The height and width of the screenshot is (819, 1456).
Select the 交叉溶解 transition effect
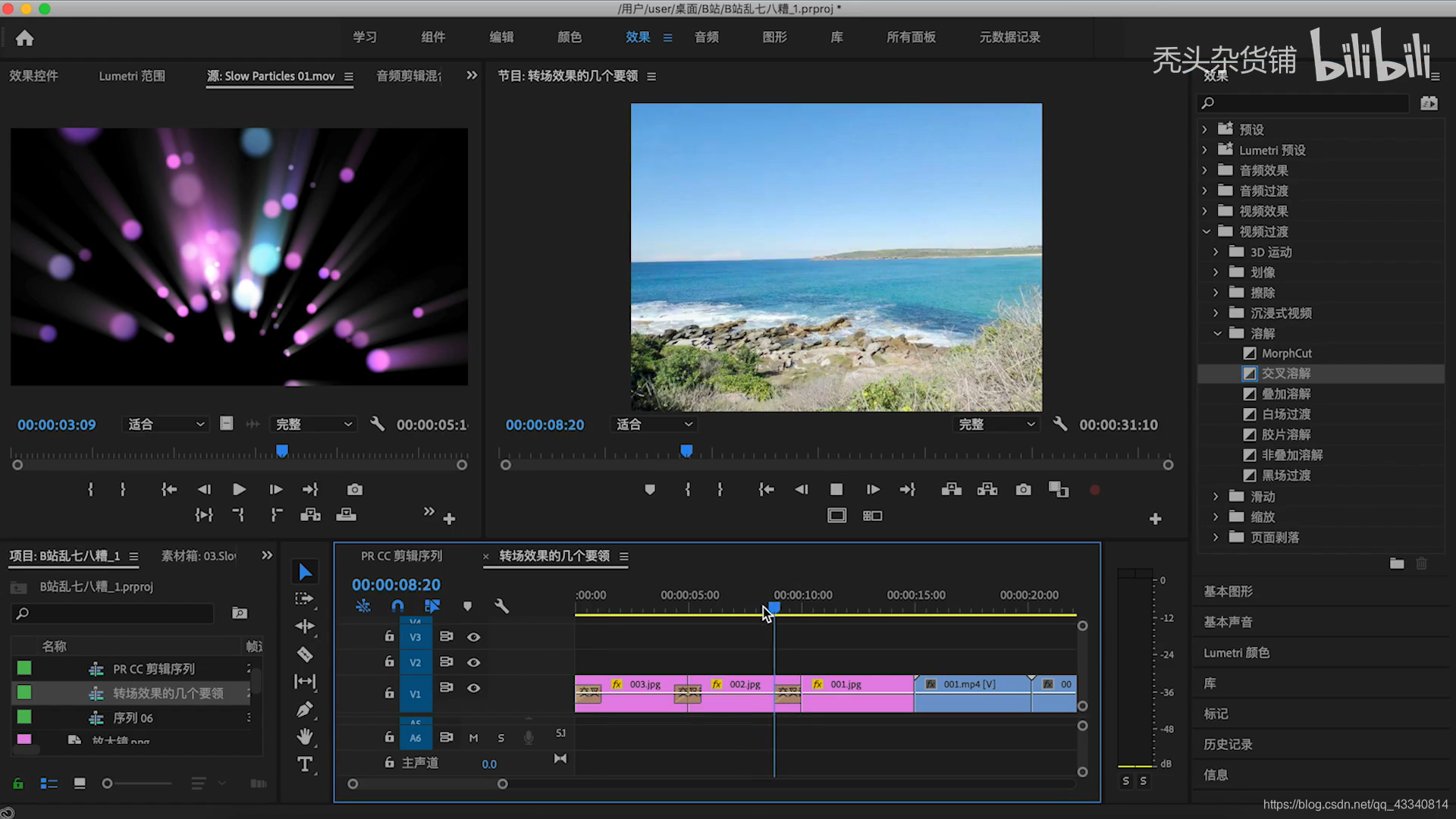click(x=1285, y=374)
